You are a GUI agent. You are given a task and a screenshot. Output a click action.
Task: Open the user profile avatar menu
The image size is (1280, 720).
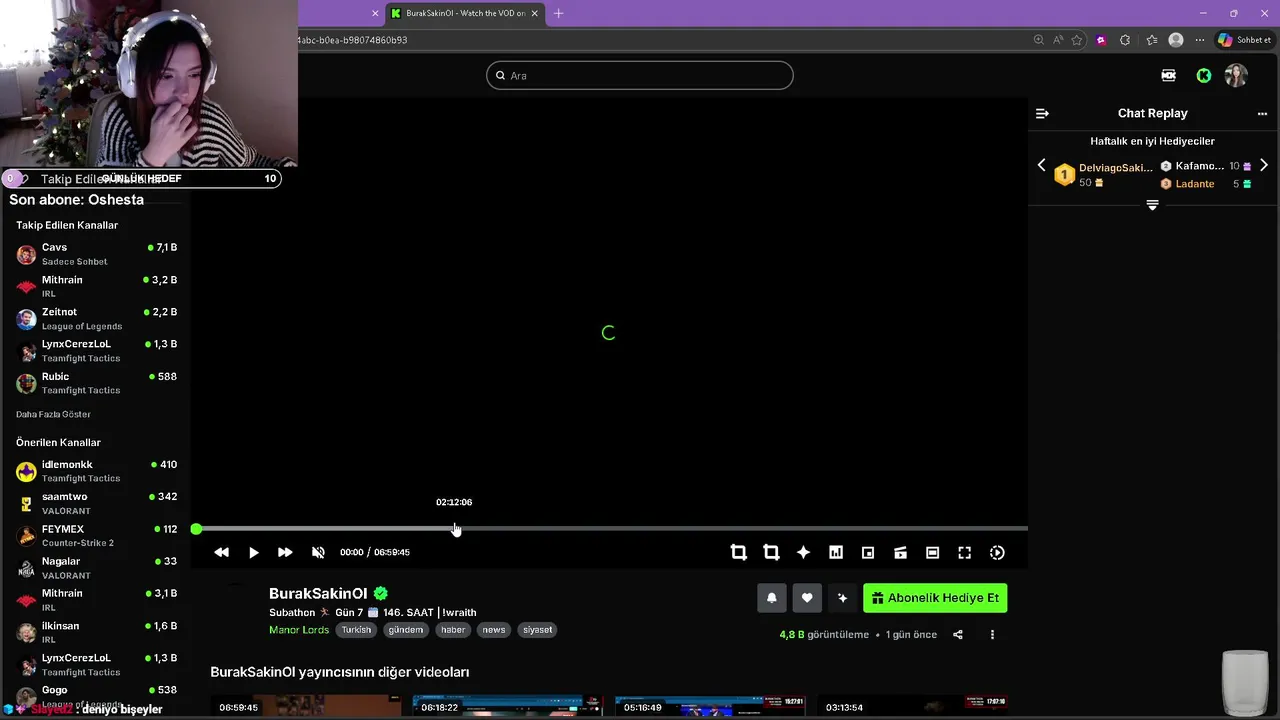[1236, 75]
